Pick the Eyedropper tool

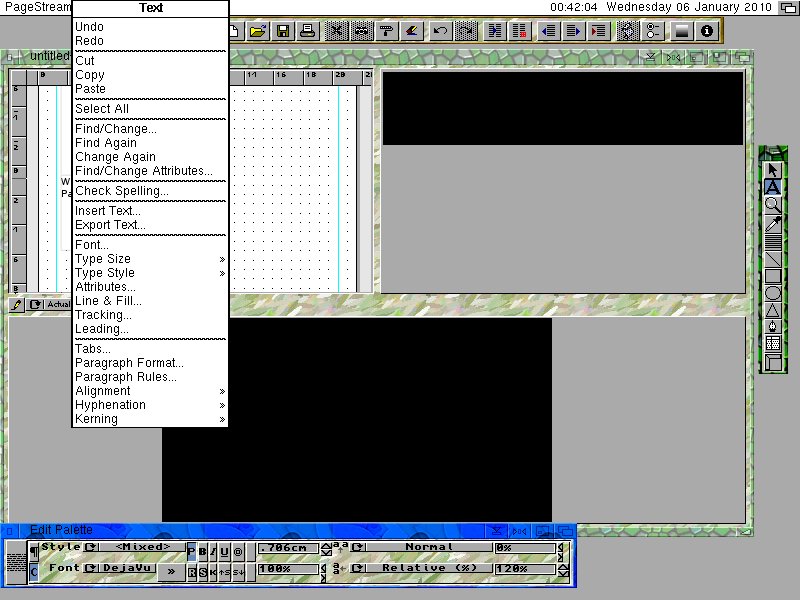click(x=773, y=223)
